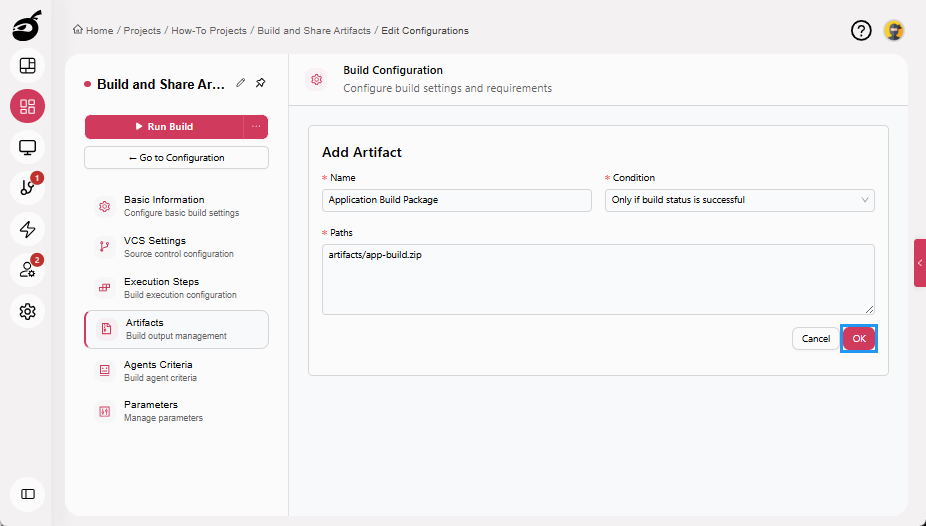Open the Execution Steps section
926x526 pixels.
pyautogui.click(x=176, y=288)
